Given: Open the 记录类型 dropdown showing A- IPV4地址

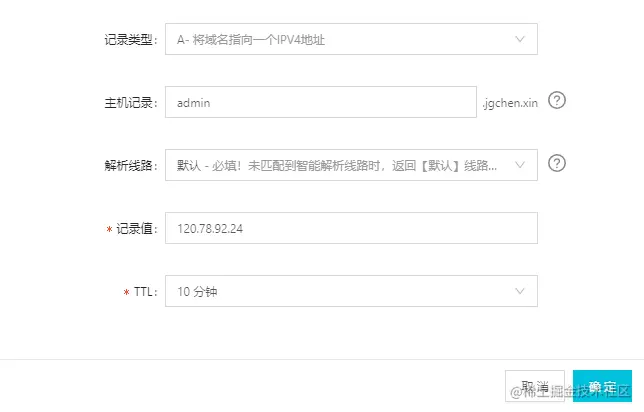Looking at the screenshot, I should coord(351,39).
